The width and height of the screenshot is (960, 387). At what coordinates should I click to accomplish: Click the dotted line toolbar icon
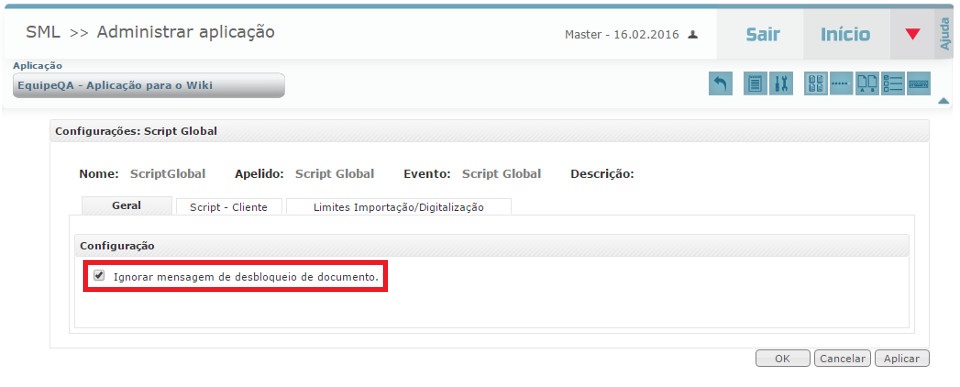(x=841, y=84)
